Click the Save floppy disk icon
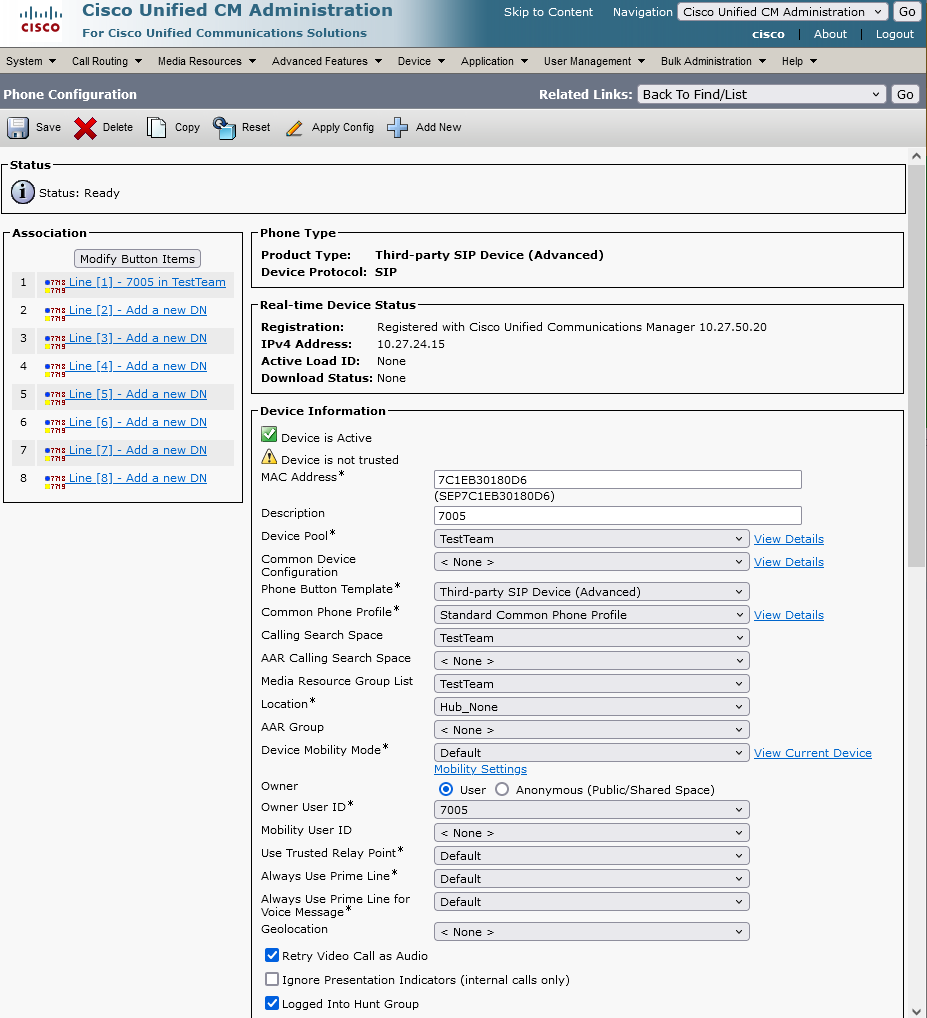 click(x=18, y=128)
